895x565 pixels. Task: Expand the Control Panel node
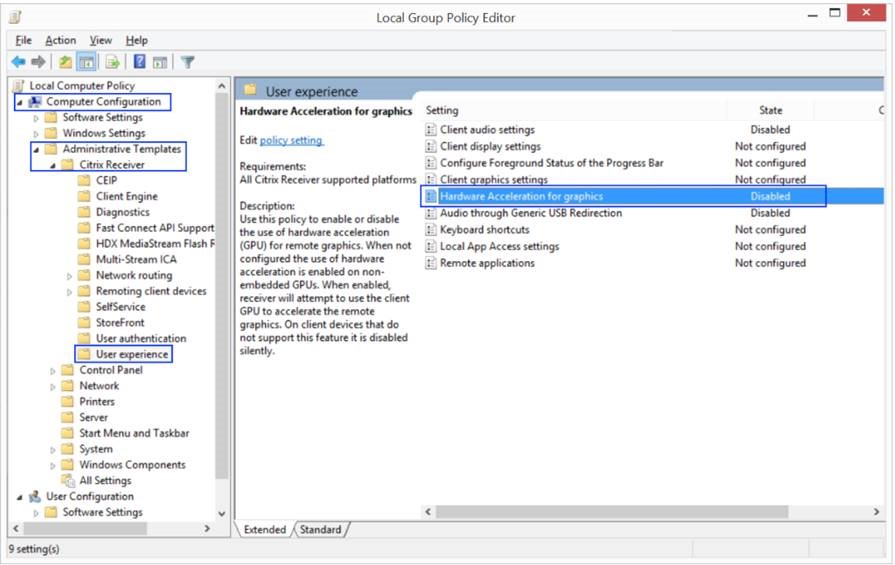(x=53, y=371)
